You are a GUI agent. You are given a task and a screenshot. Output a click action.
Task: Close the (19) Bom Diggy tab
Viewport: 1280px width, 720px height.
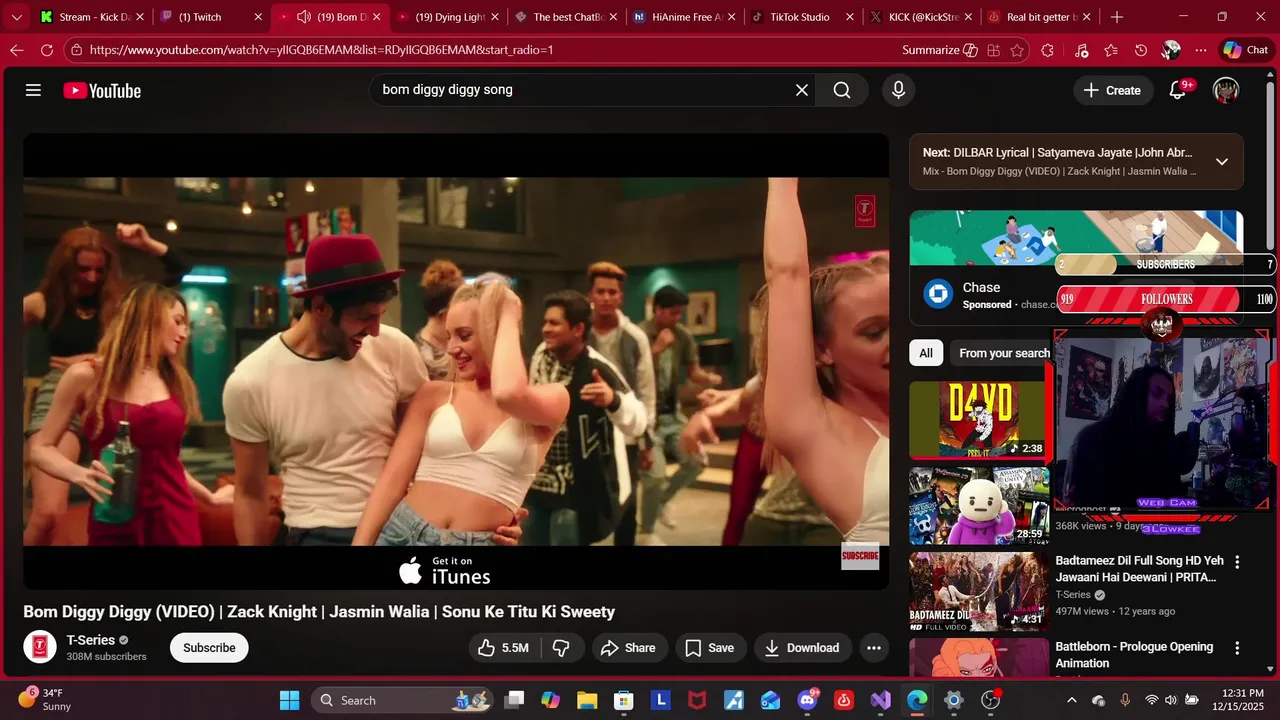point(376,17)
